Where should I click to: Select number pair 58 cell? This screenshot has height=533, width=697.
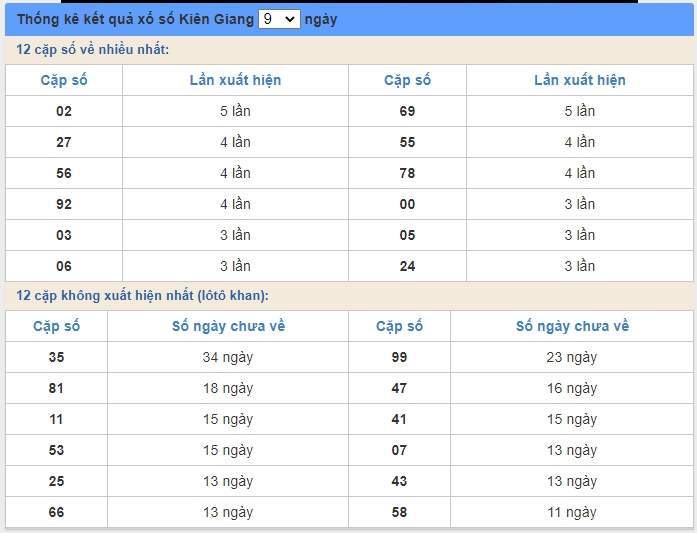coord(399,512)
